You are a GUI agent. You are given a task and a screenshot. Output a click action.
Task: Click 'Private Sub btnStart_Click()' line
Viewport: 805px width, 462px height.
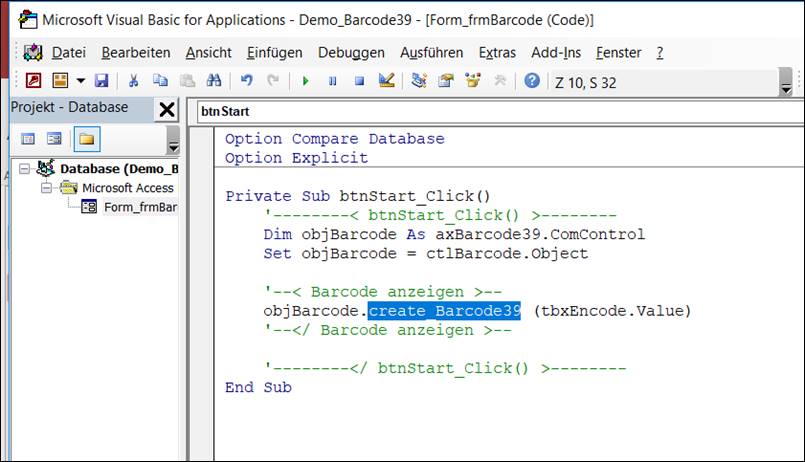click(x=357, y=196)
